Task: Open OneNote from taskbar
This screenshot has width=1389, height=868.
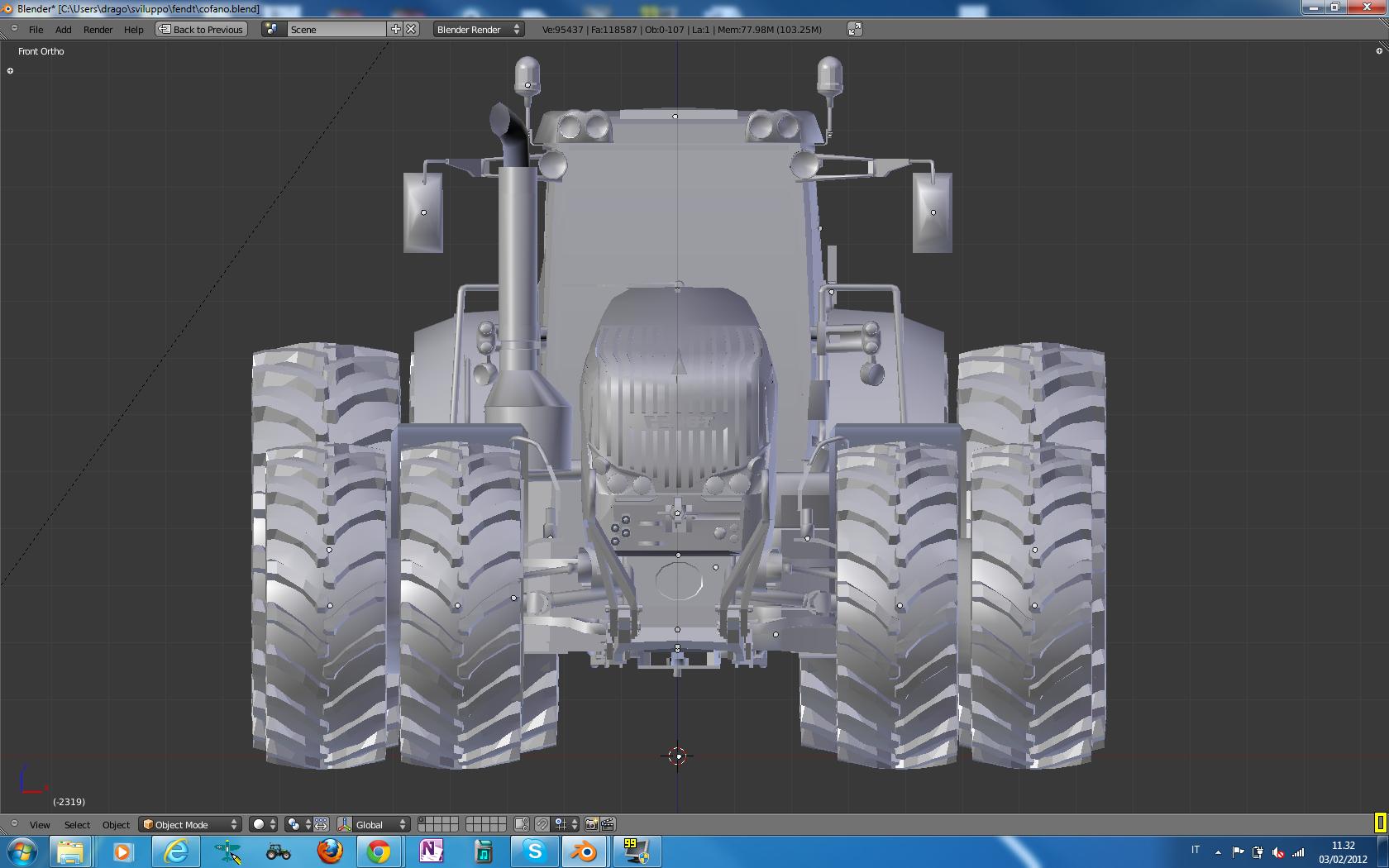Action: [431, 851]
